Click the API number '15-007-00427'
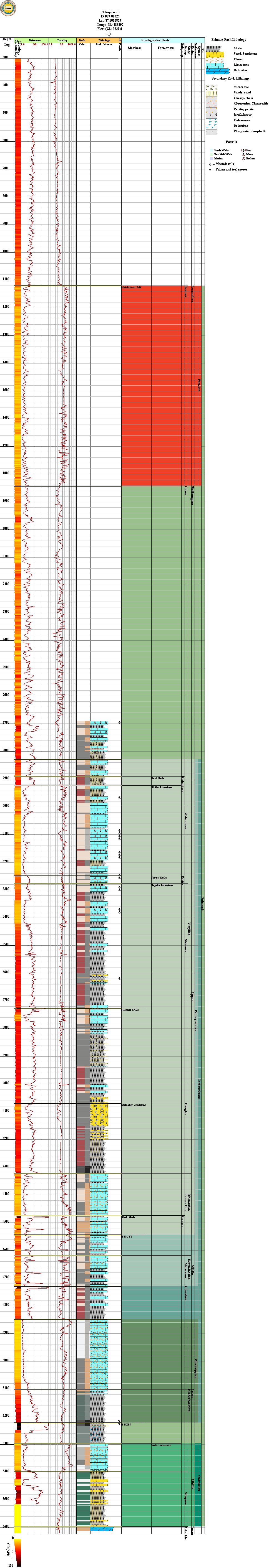Viewport: 274px width, 1568px height. (110, 16)
